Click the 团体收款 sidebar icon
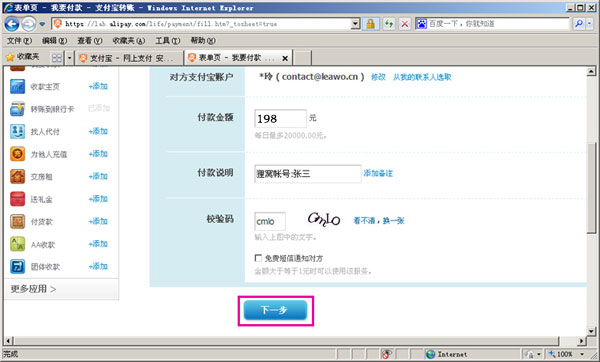The image size is (600, 362). point(17,267)
